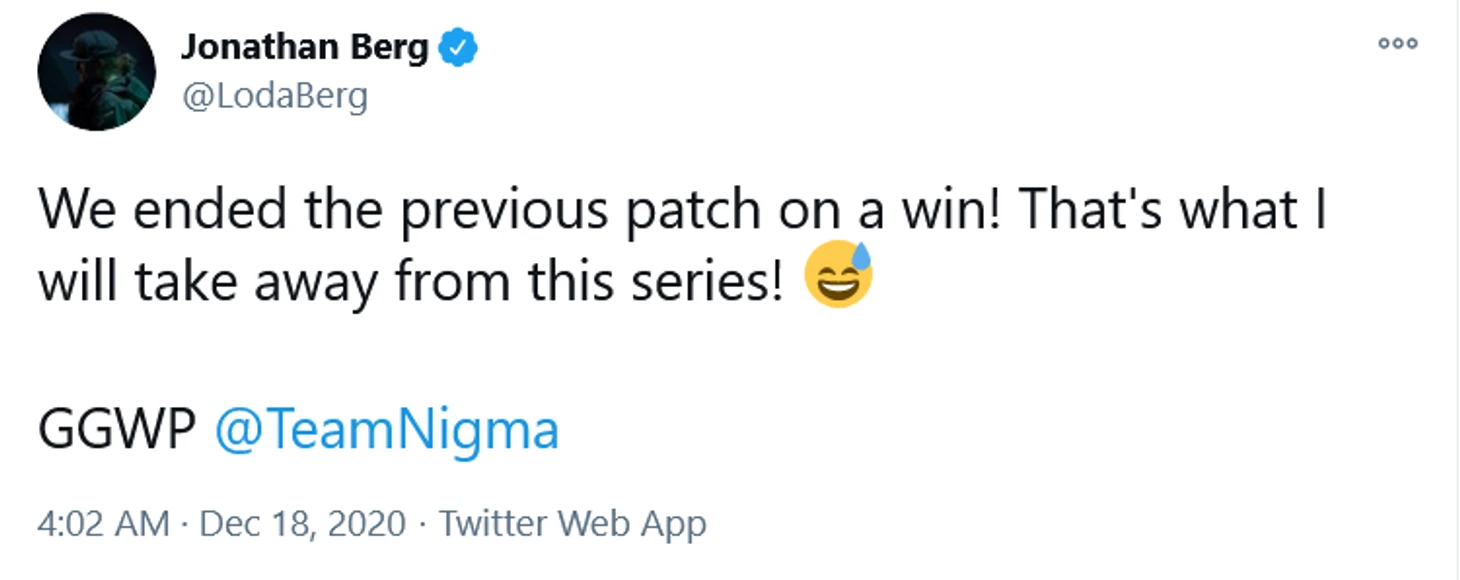This screenshot has height=580, width=1460.
Task: Click the sweat-smile emoji in the tweet
Action: tap(839, 276)
